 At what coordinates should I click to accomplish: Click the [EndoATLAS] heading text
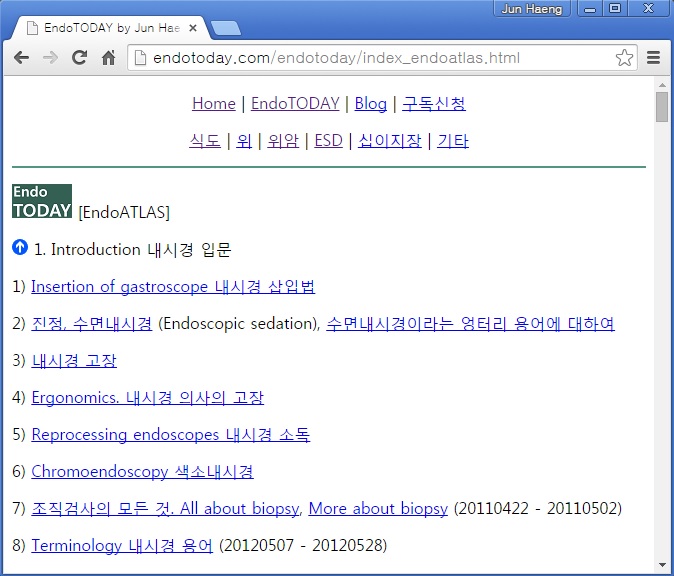(x=124, y=212)
